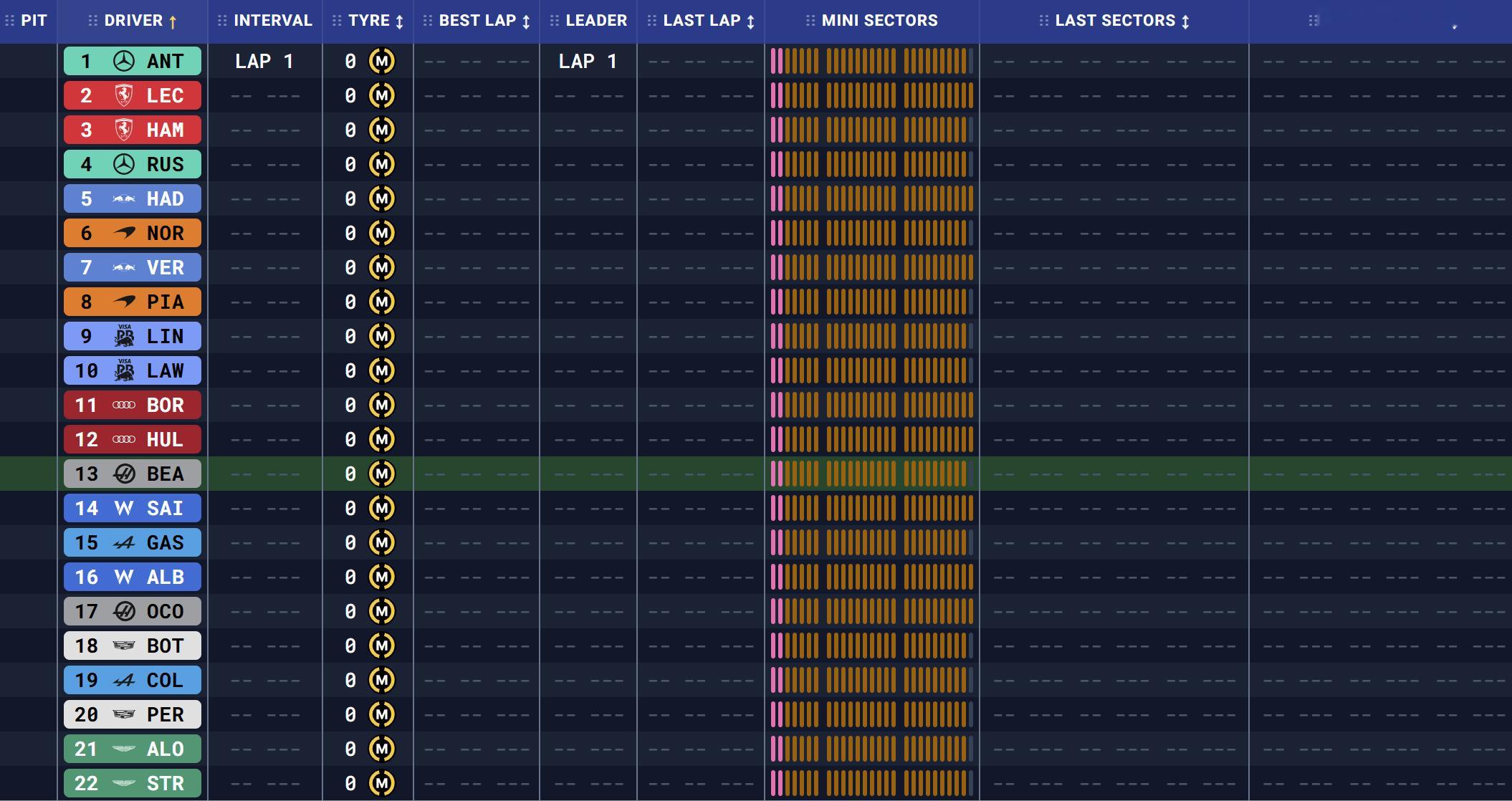Click medium tyre icon in ANT row
This screenshot has width=1512, height=801.
pyautogui.click(x=382, y=61)
